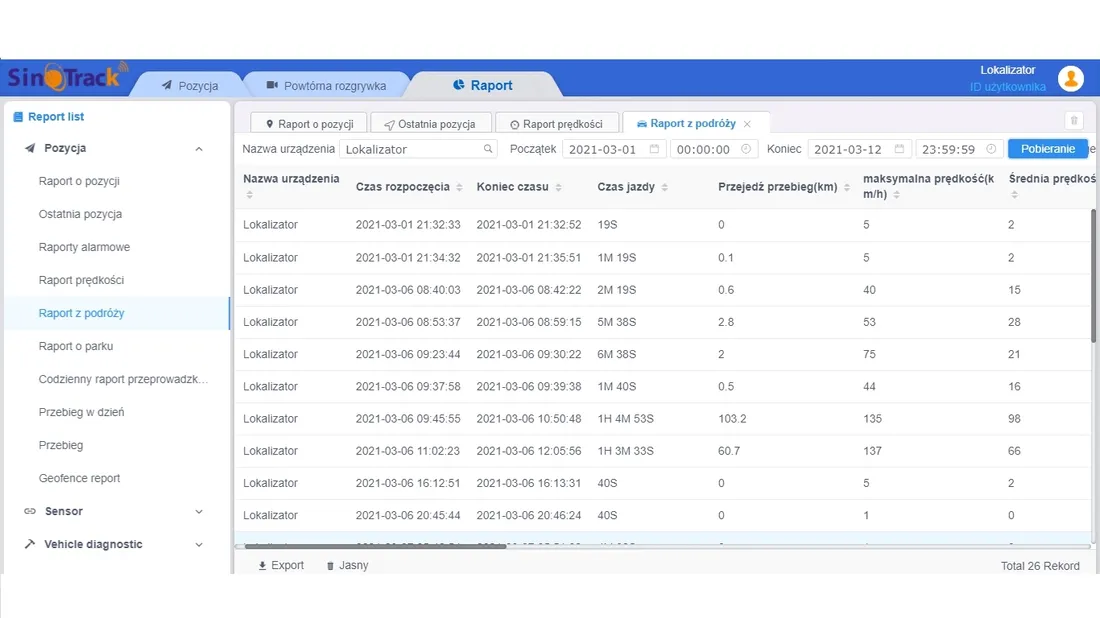Sort by maksymalna prędkość column arrows
The image size is (1100, 618).
(897, 195)
